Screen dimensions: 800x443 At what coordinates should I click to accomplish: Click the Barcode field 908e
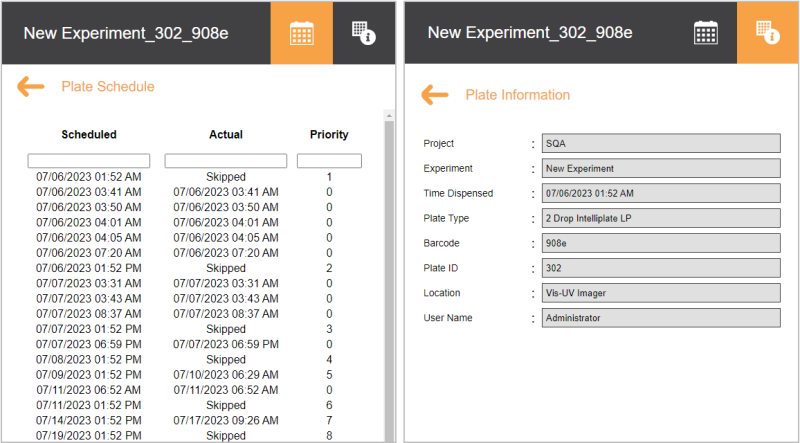[x=661, y=243]
